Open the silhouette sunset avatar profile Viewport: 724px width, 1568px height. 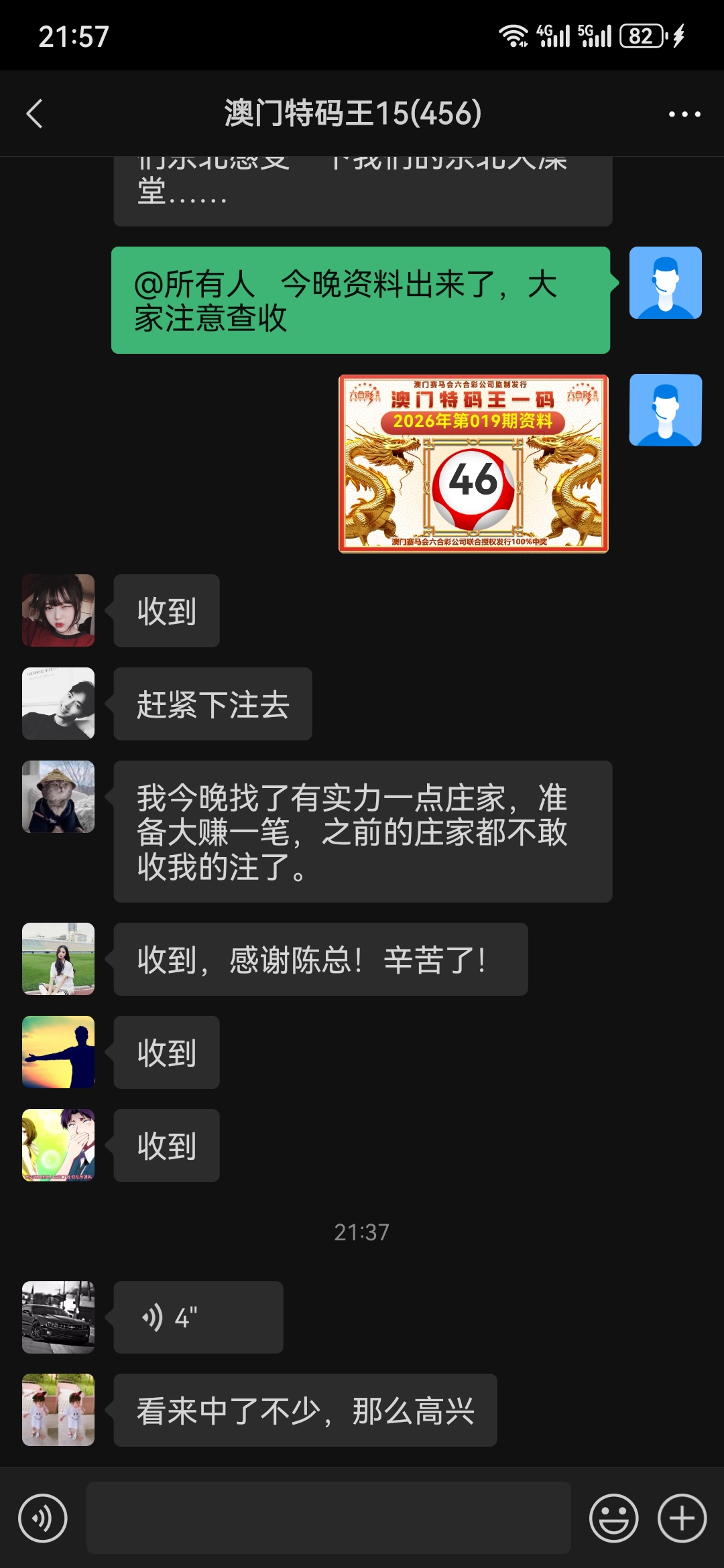coord(58,1052)
